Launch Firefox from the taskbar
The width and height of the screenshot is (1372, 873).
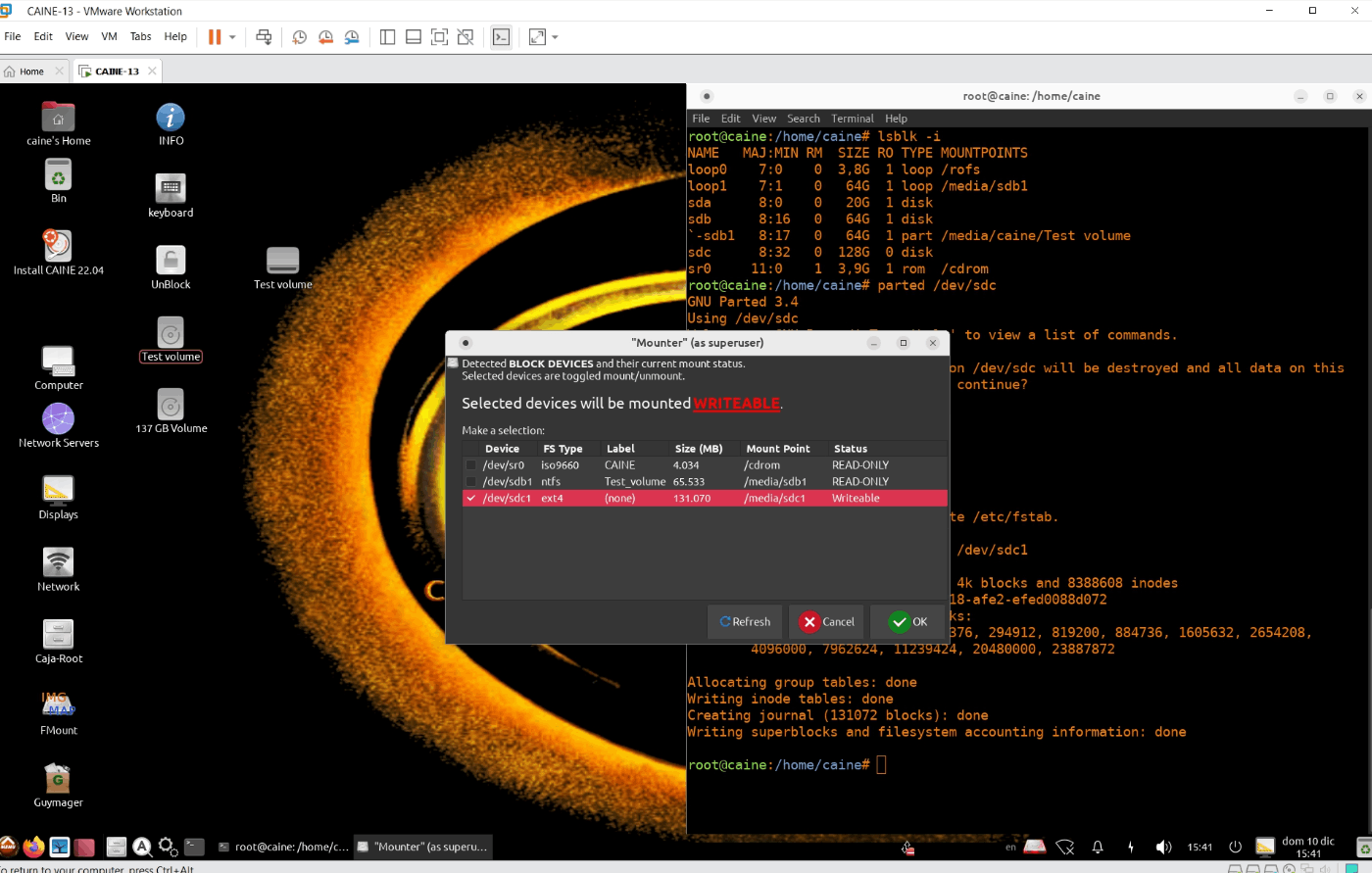(33, 847)
